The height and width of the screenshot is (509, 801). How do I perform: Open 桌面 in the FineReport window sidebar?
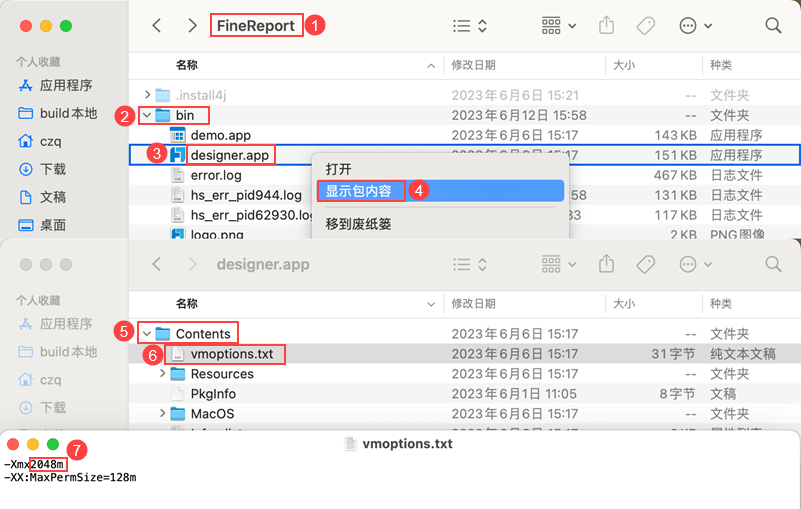point(42,225)
